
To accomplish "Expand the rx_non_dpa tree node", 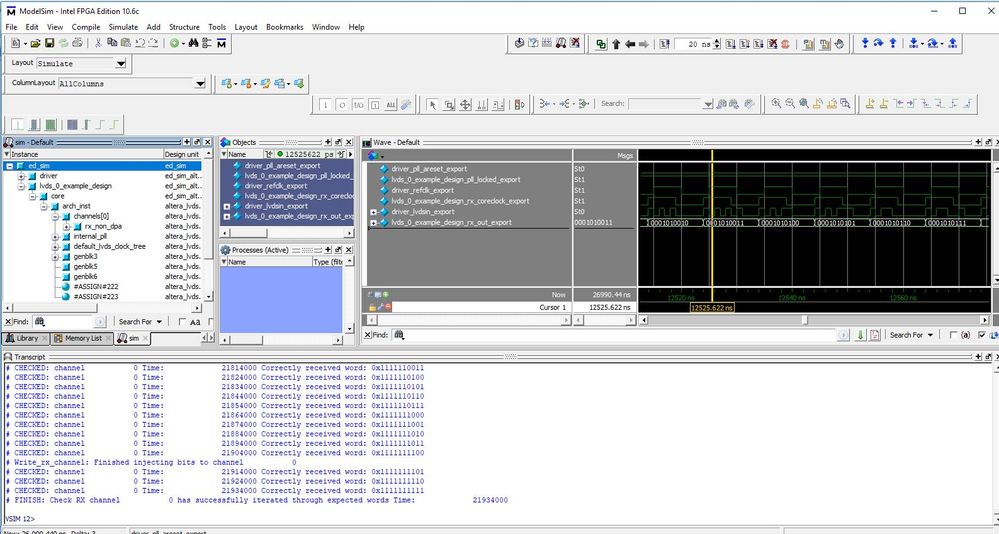I will (x=66, y=226).
